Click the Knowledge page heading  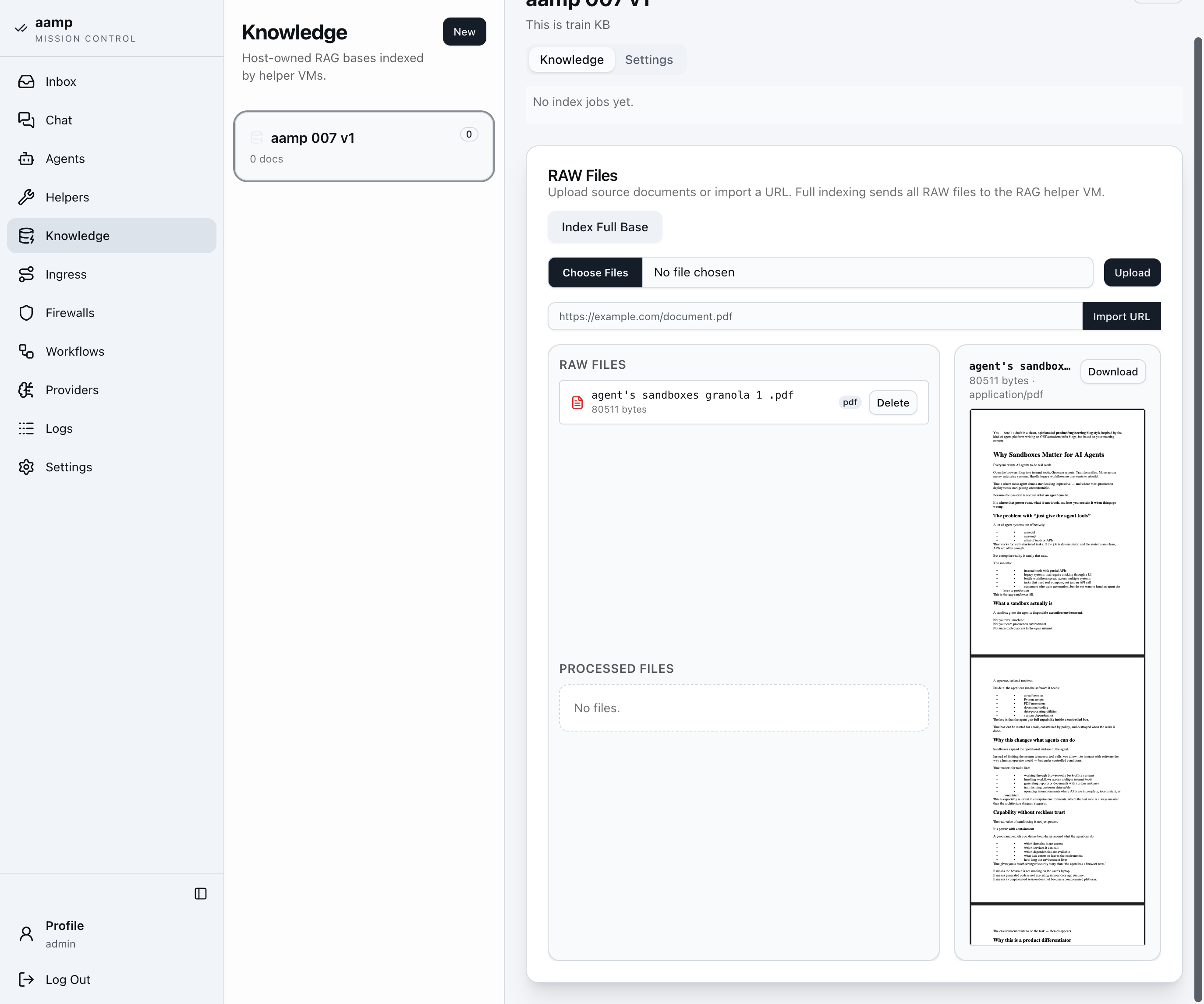(295, 32)
